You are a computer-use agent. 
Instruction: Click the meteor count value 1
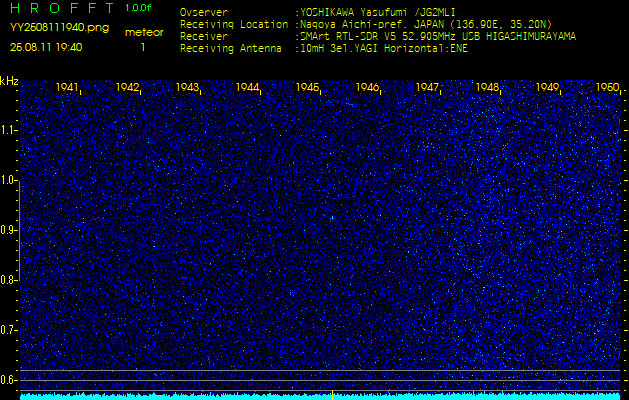[x=143, y=47]
